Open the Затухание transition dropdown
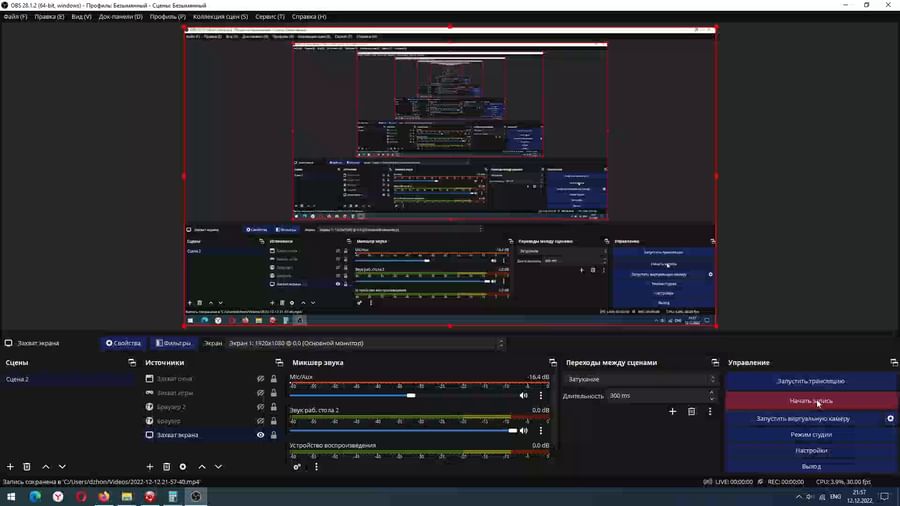The image size is (900, 506). (x=641, y=379)
